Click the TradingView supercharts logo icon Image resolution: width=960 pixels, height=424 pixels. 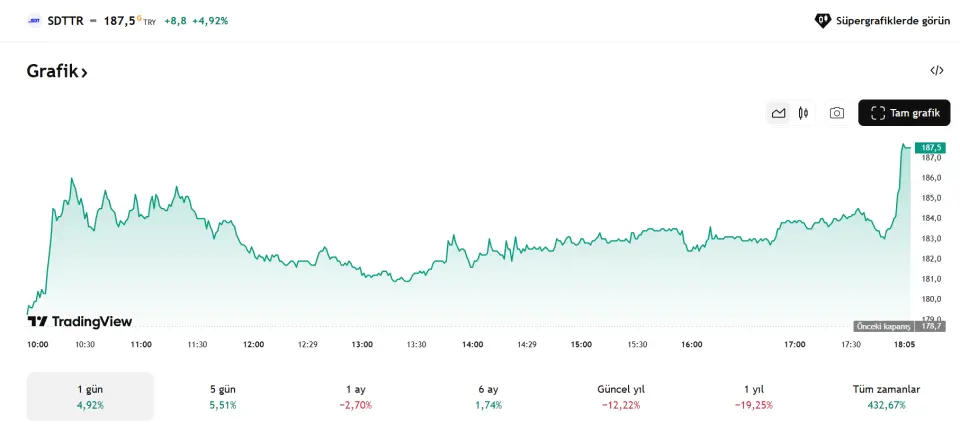823,20
